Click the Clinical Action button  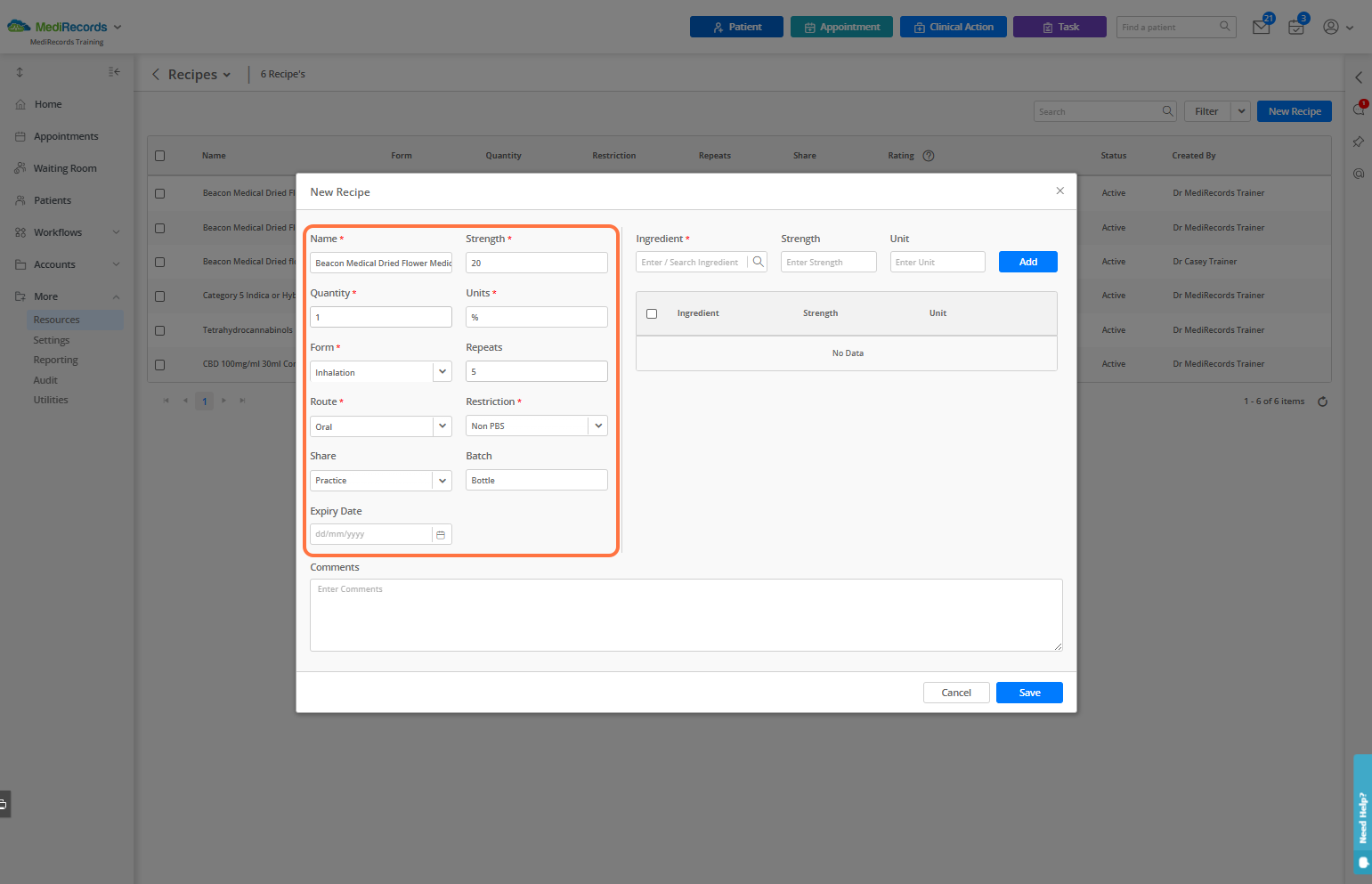954,27
